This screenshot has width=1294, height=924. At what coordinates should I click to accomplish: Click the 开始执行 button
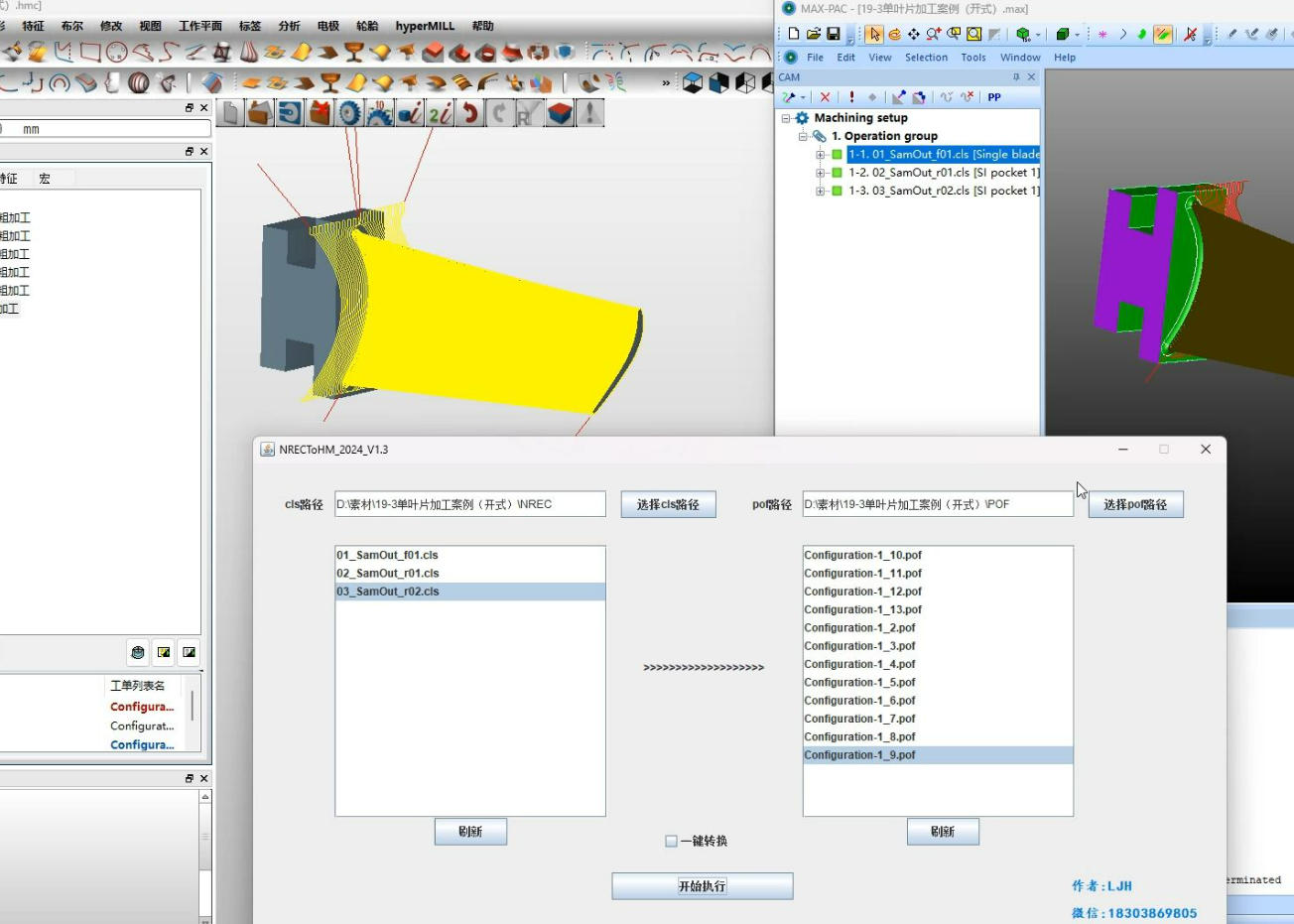tap(702, 886)
